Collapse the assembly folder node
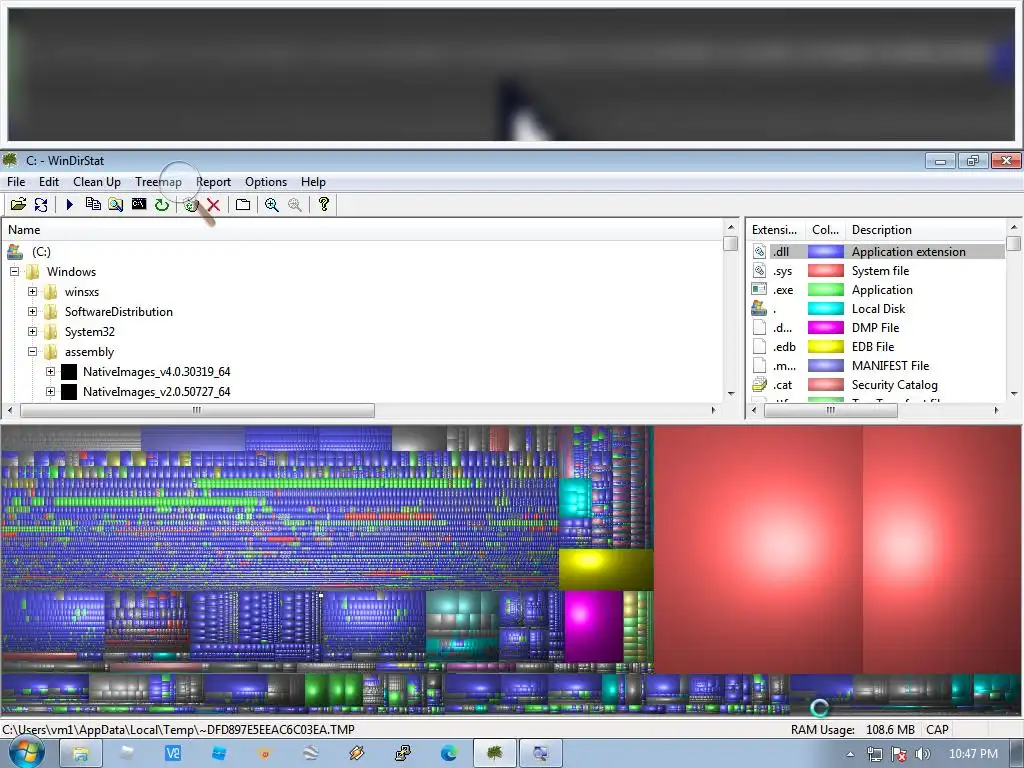 pyautogui.click(x=32, y=351)
